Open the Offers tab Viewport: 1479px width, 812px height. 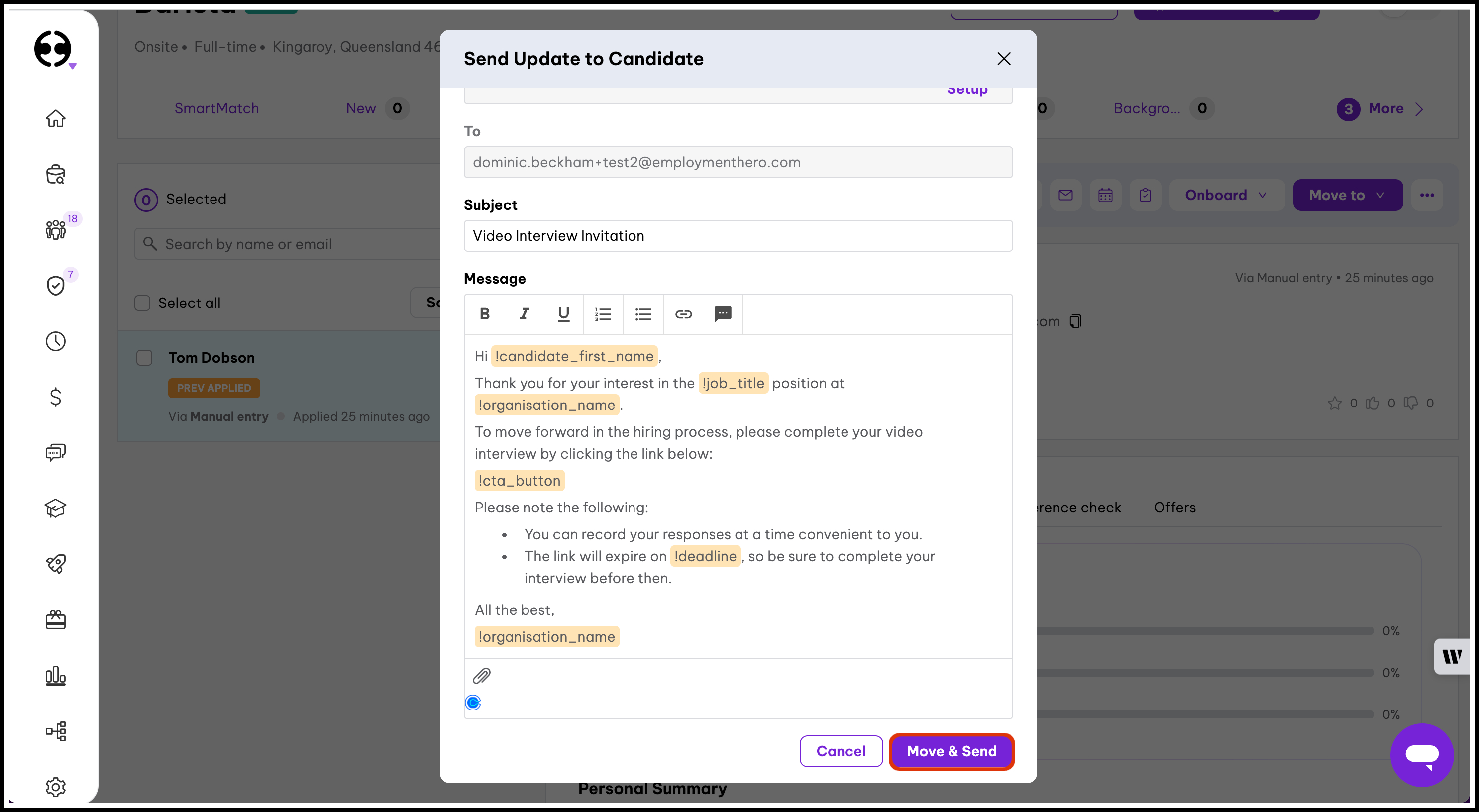coord(1174,507)
